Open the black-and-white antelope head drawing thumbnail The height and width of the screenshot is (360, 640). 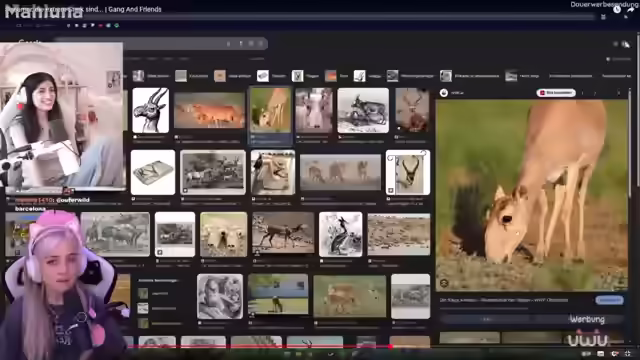tap(151, 110)
